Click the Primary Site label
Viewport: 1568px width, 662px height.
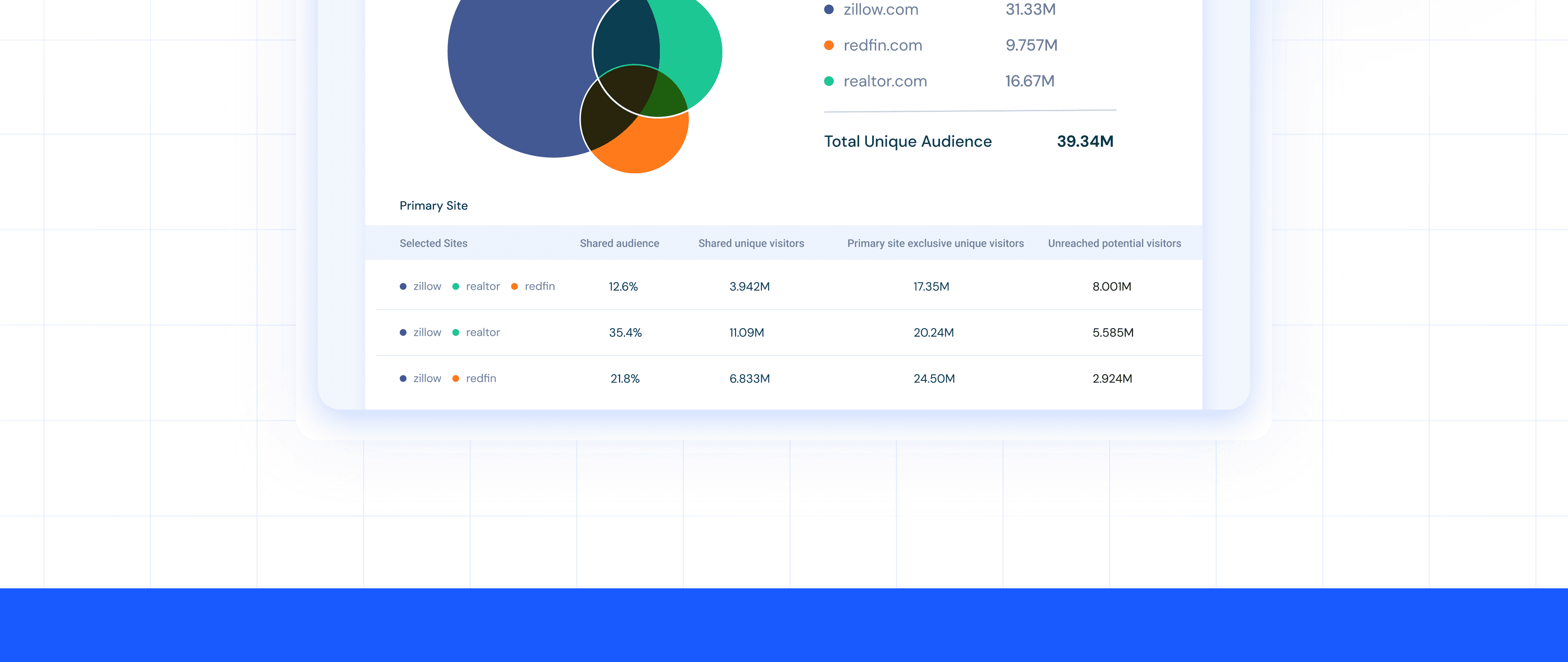pyautogui.click(x=433, y=206)
